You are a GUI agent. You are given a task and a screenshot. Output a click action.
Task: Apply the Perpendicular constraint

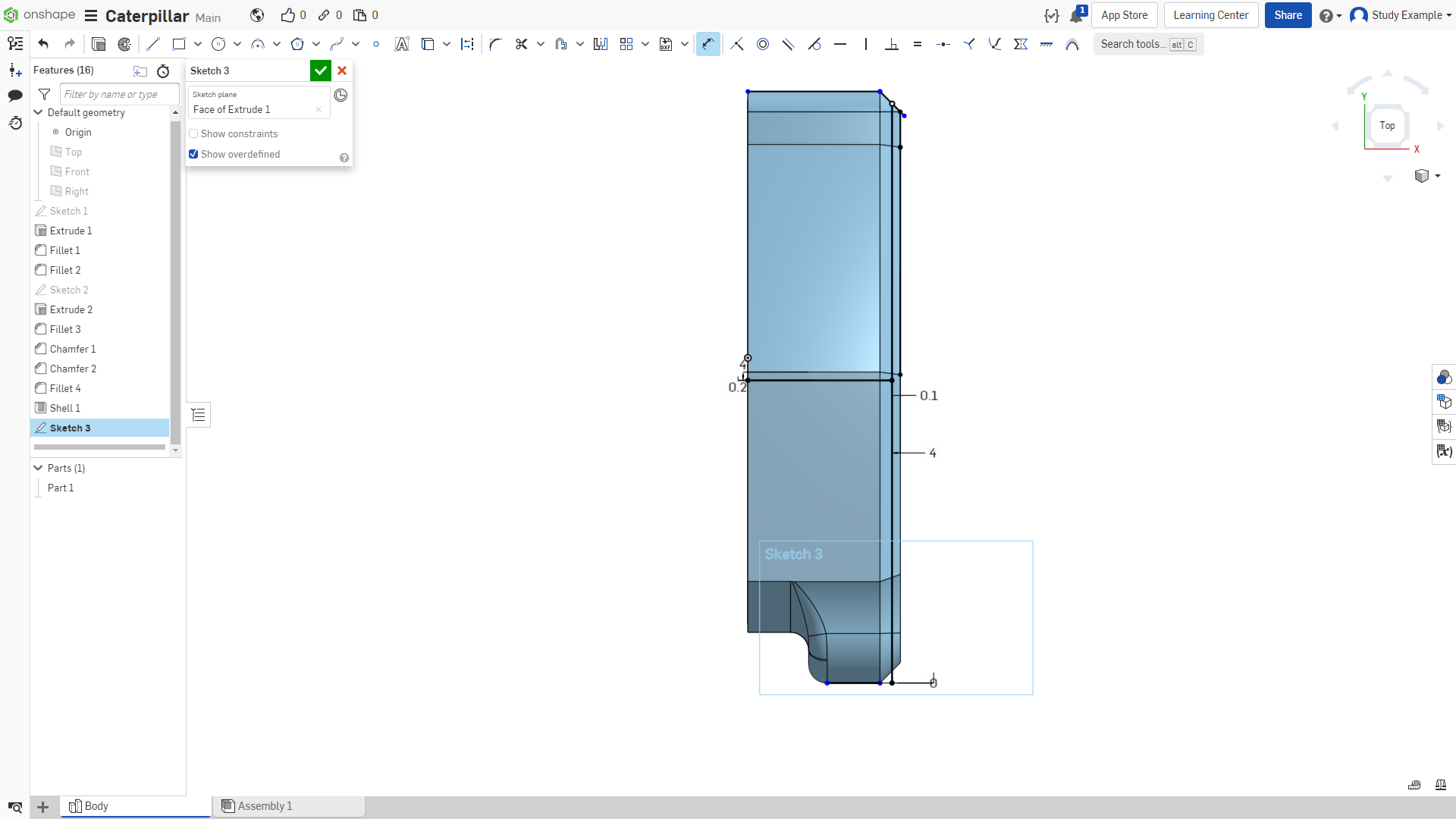click(892, 44)
